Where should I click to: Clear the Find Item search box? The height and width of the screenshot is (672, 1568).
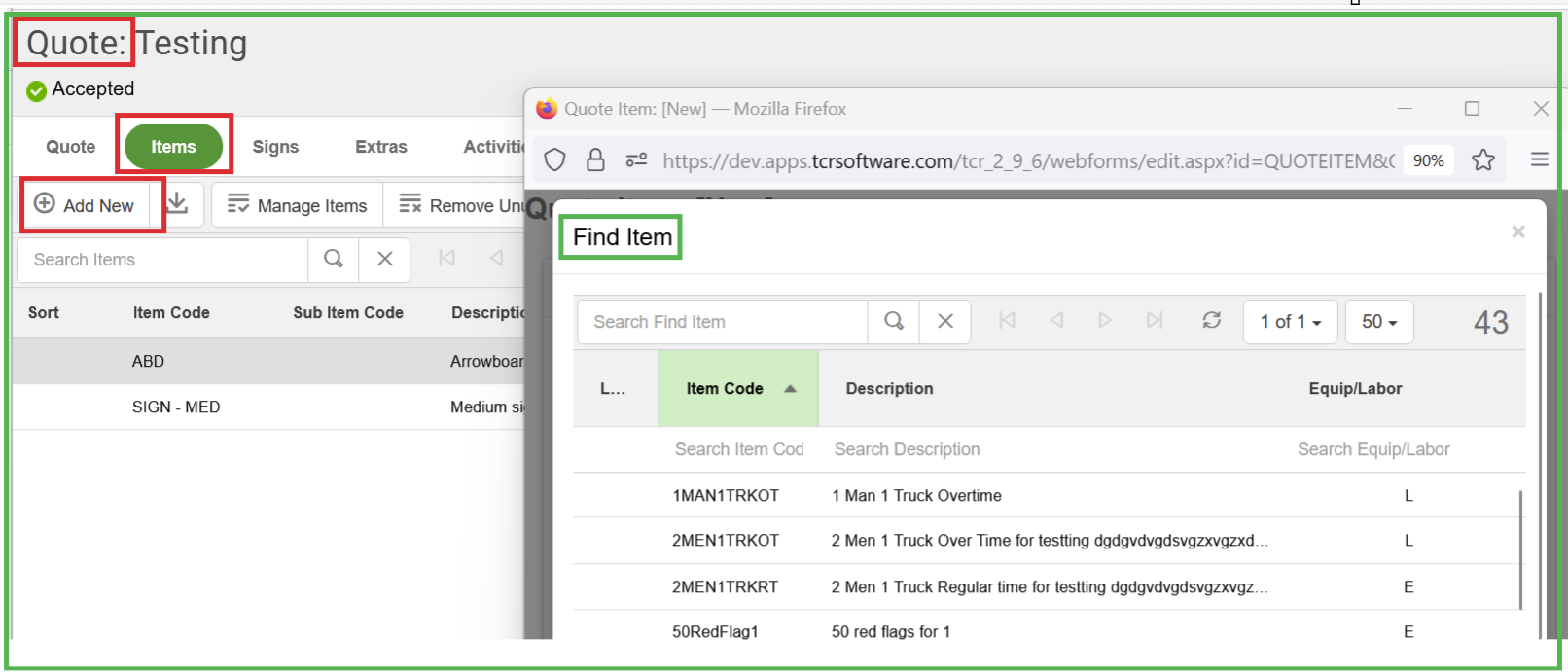point(944,321)
